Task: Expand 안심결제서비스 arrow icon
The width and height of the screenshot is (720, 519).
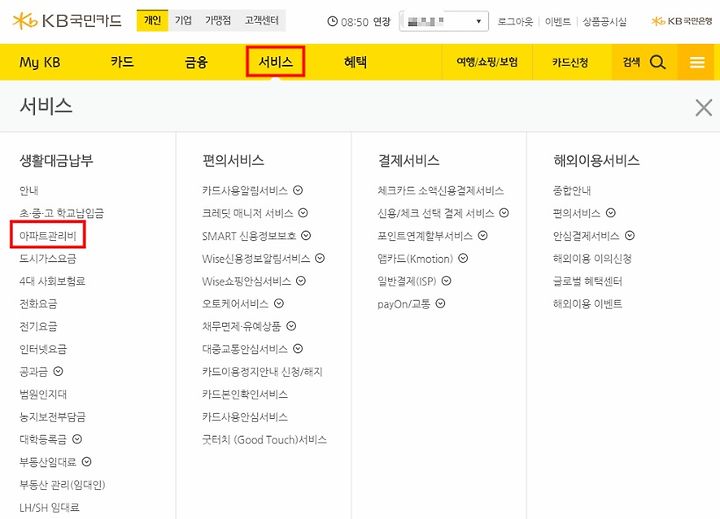Action: 630,235
